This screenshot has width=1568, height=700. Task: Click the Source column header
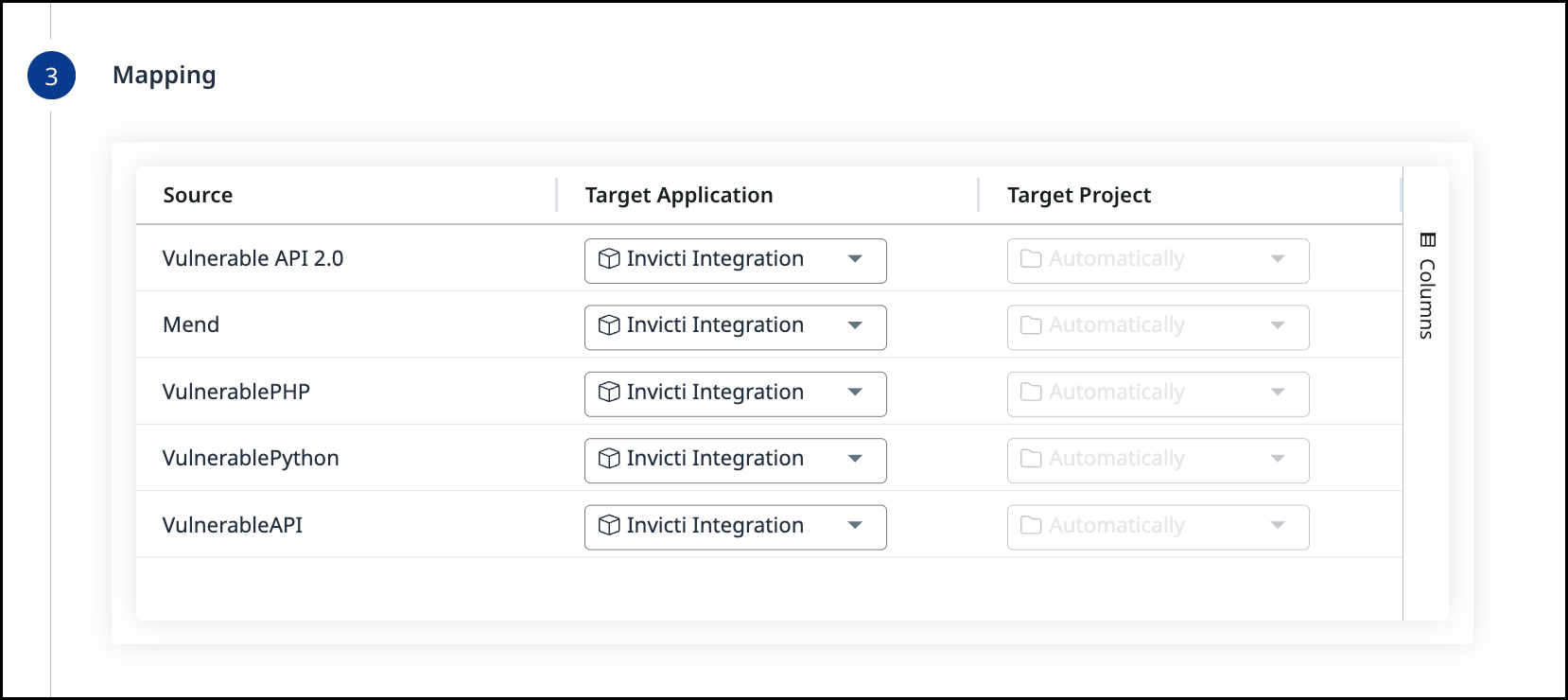(x=198, y=196)
